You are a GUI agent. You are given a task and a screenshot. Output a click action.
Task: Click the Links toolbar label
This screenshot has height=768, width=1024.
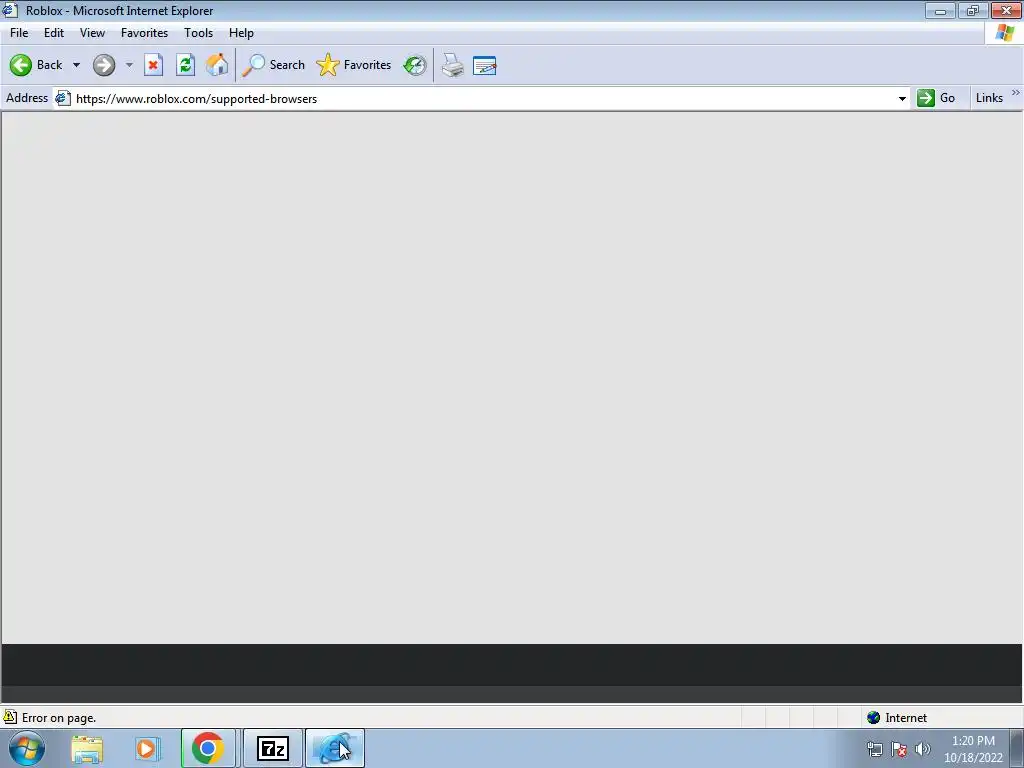989,98
